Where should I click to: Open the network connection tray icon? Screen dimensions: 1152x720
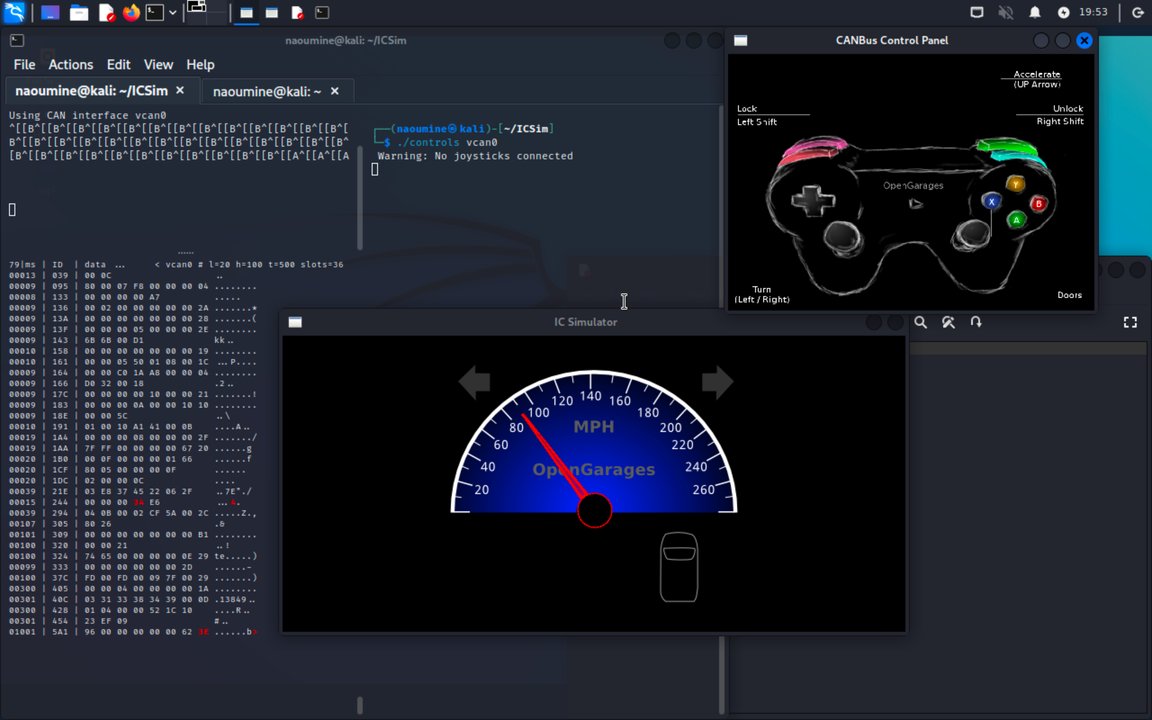(976, 12)
